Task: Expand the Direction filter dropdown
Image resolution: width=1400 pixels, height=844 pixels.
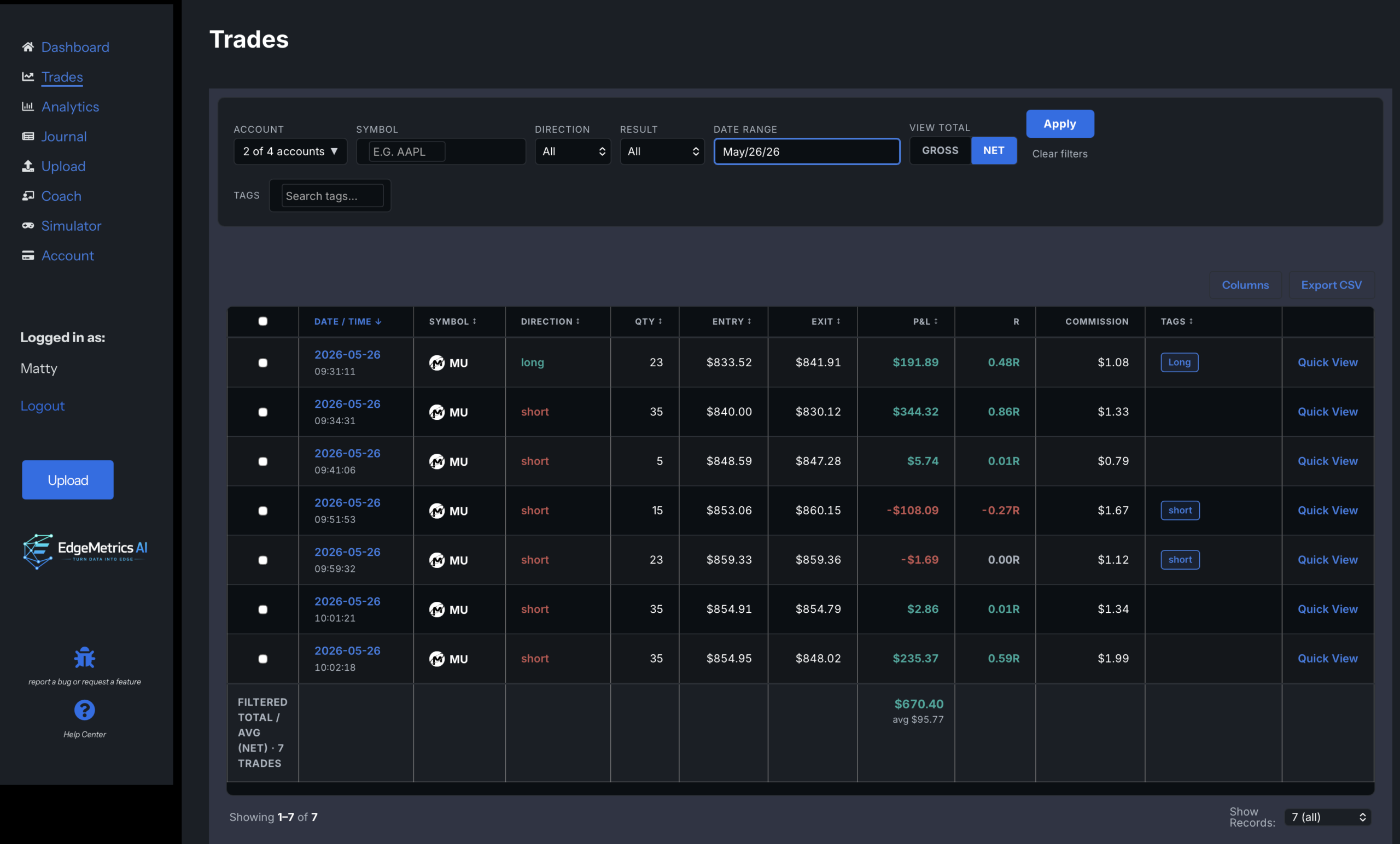Action: [573, 151]
